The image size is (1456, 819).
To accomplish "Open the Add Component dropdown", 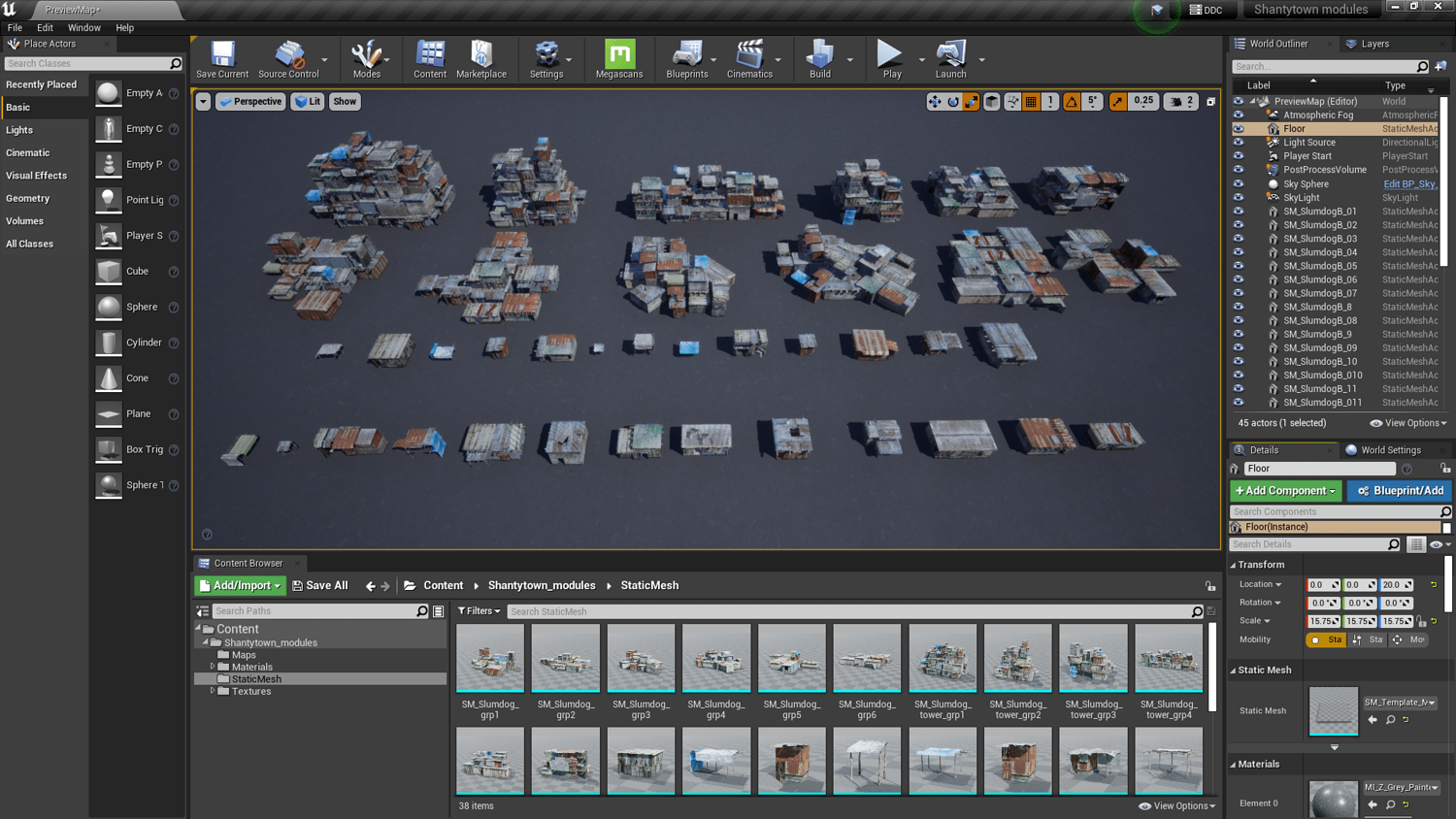I will 1286,491.
